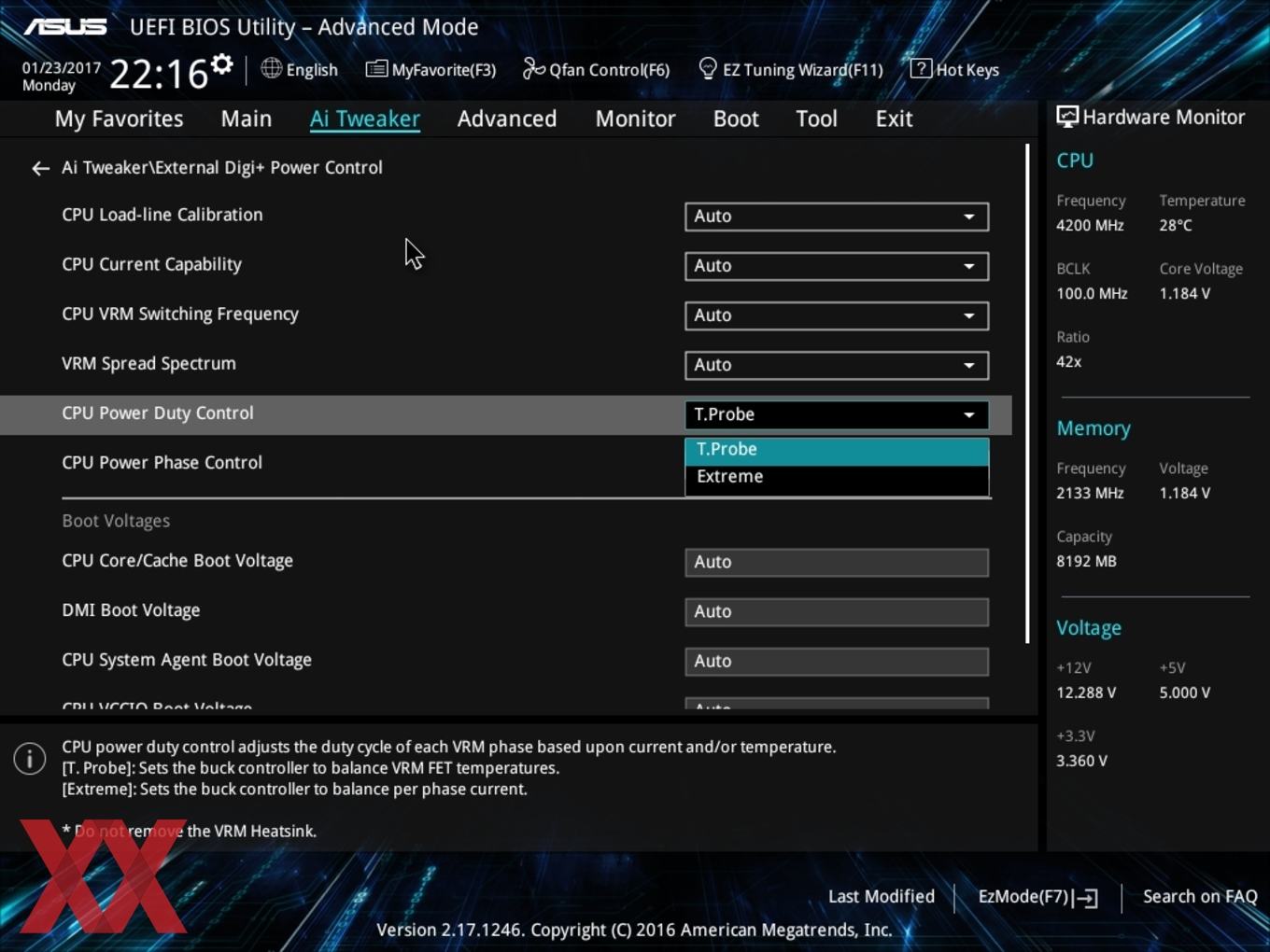Open the CPU Current Capability dropdown
Screen dimensions: 1270x952
(x=837, y=266)
